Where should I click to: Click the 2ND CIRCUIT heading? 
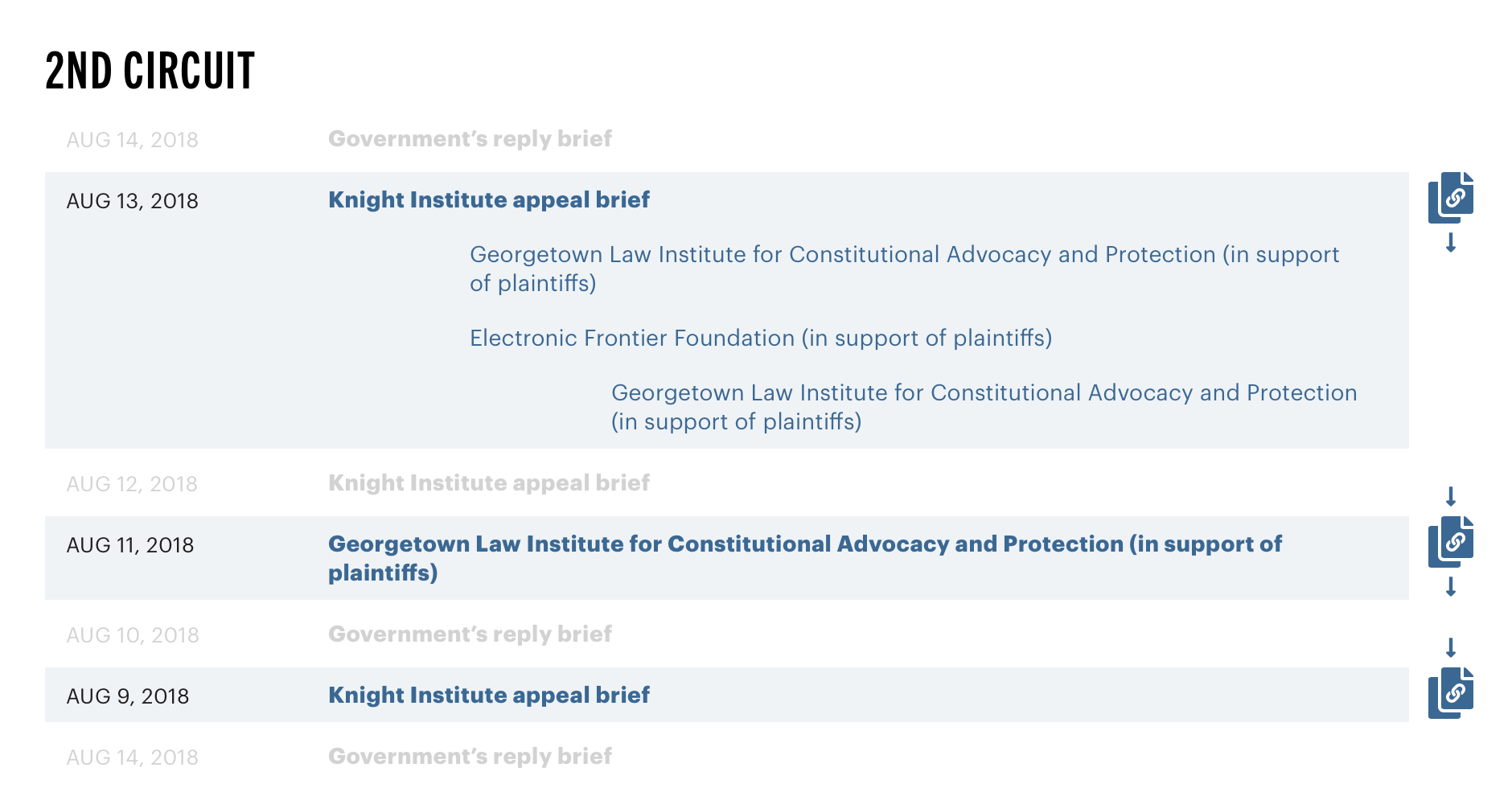150,70
